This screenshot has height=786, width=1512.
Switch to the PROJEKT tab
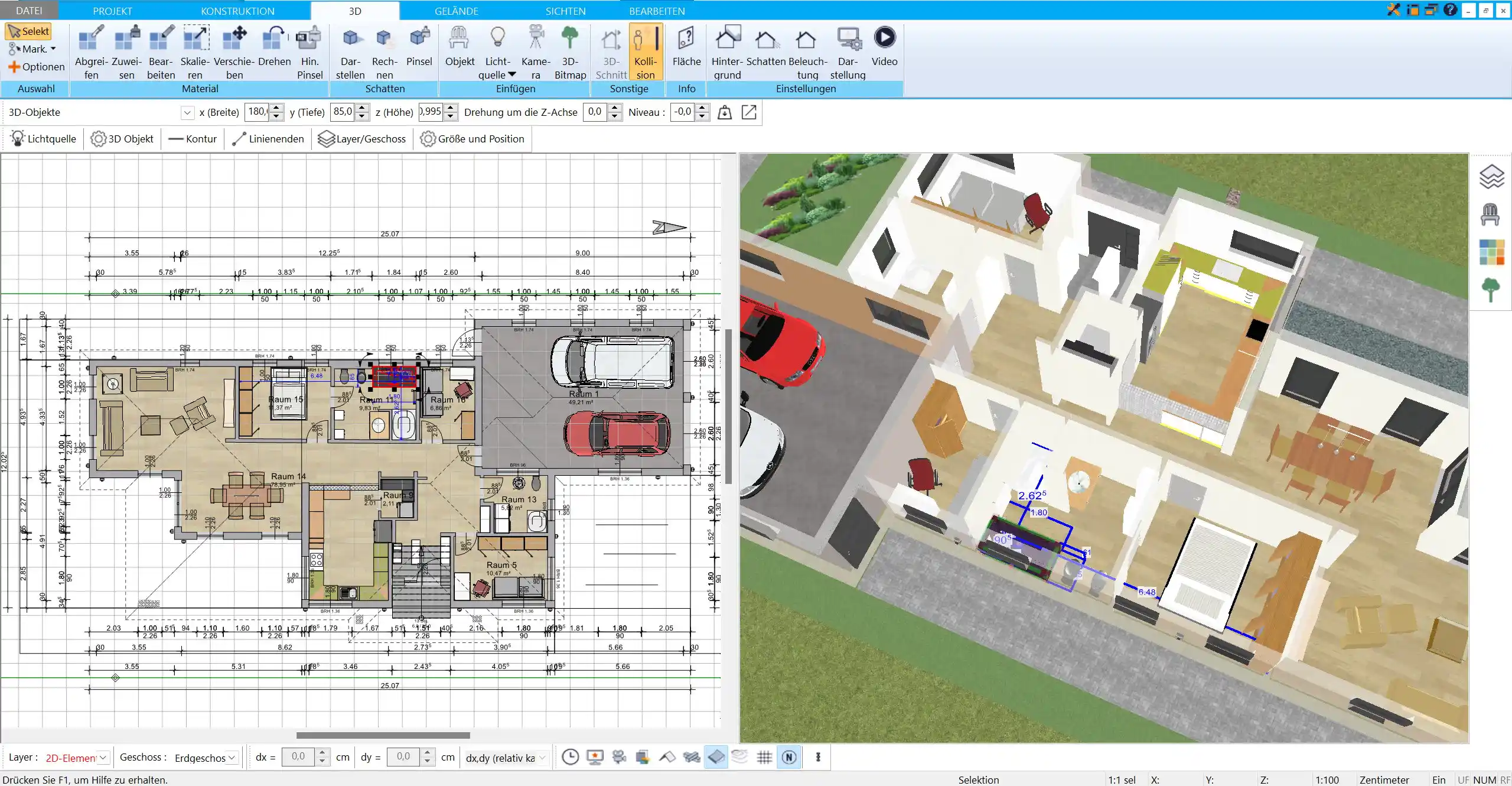click(x=112, y=11)
